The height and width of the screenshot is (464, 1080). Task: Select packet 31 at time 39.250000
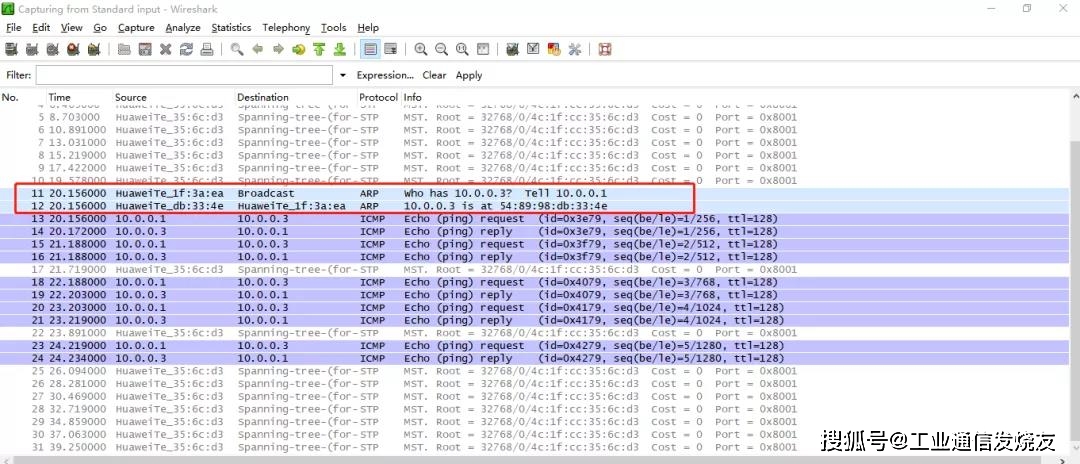(532, 447)
